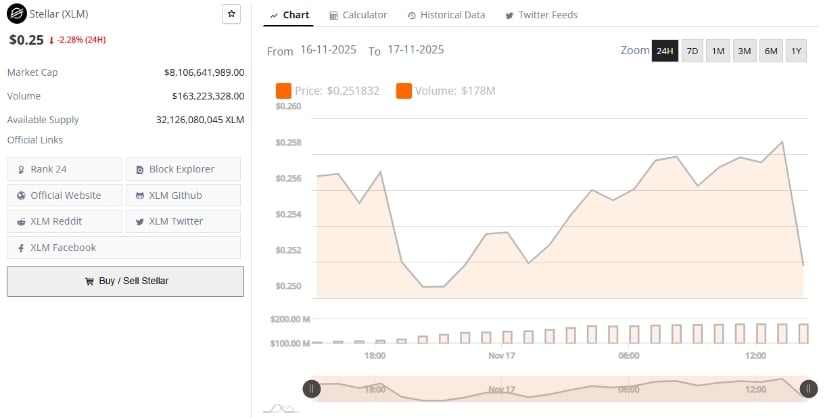Click the Stellar XLM coin logo
Screen dimensions: 825x418
coord(16,15)
